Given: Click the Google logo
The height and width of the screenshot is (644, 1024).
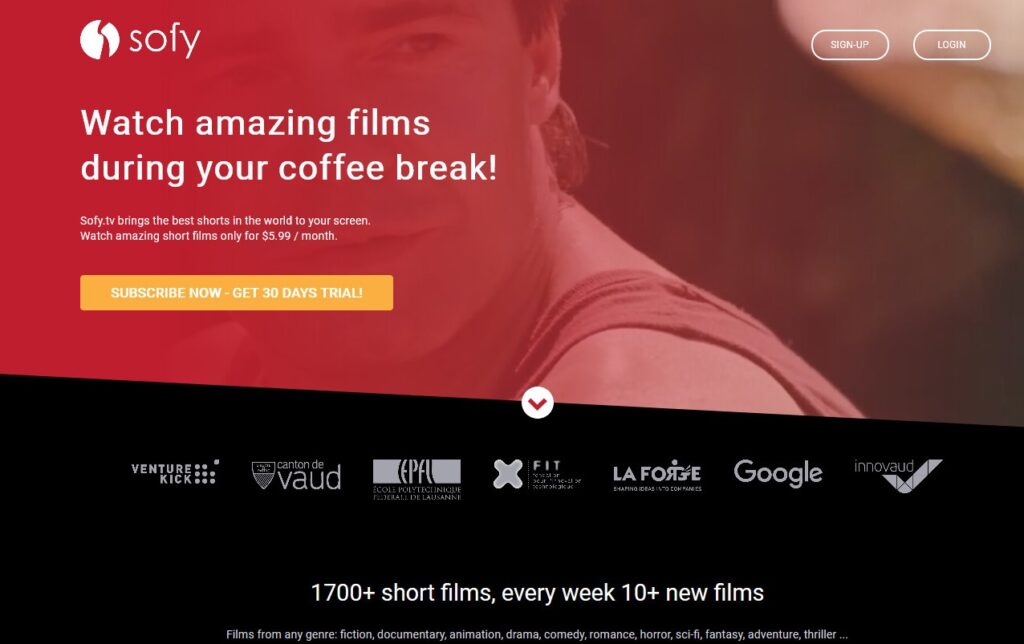Looking at the screenshot, I should pos(778,473).
